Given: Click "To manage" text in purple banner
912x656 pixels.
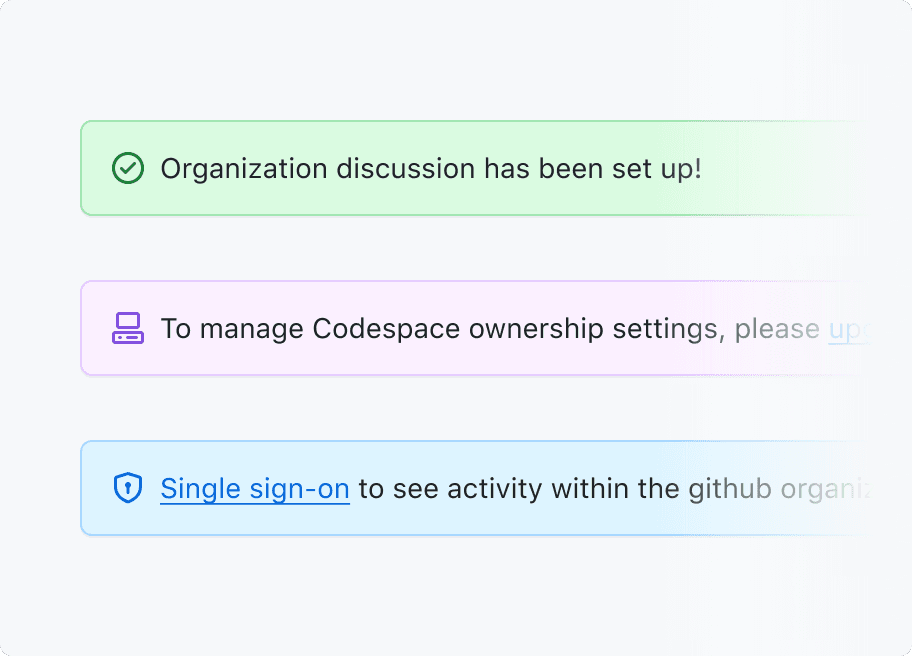Looking at the screenshot, I should 232,329.
